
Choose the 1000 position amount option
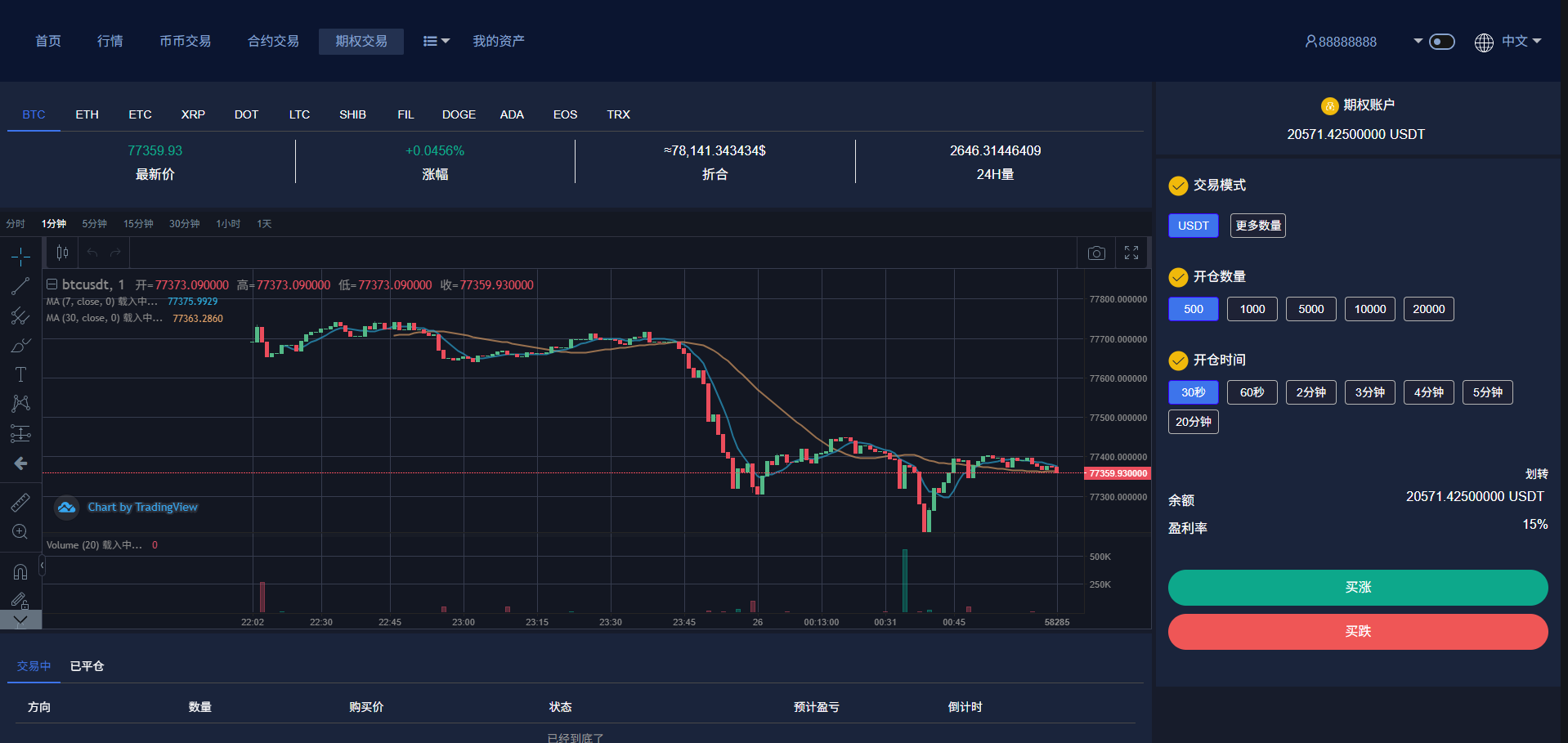tap(1252, 309)
